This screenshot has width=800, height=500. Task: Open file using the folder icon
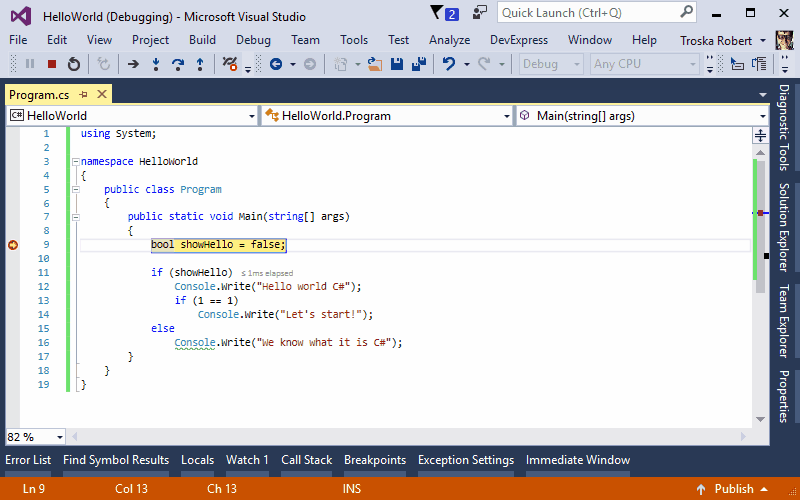click(375, 64)
